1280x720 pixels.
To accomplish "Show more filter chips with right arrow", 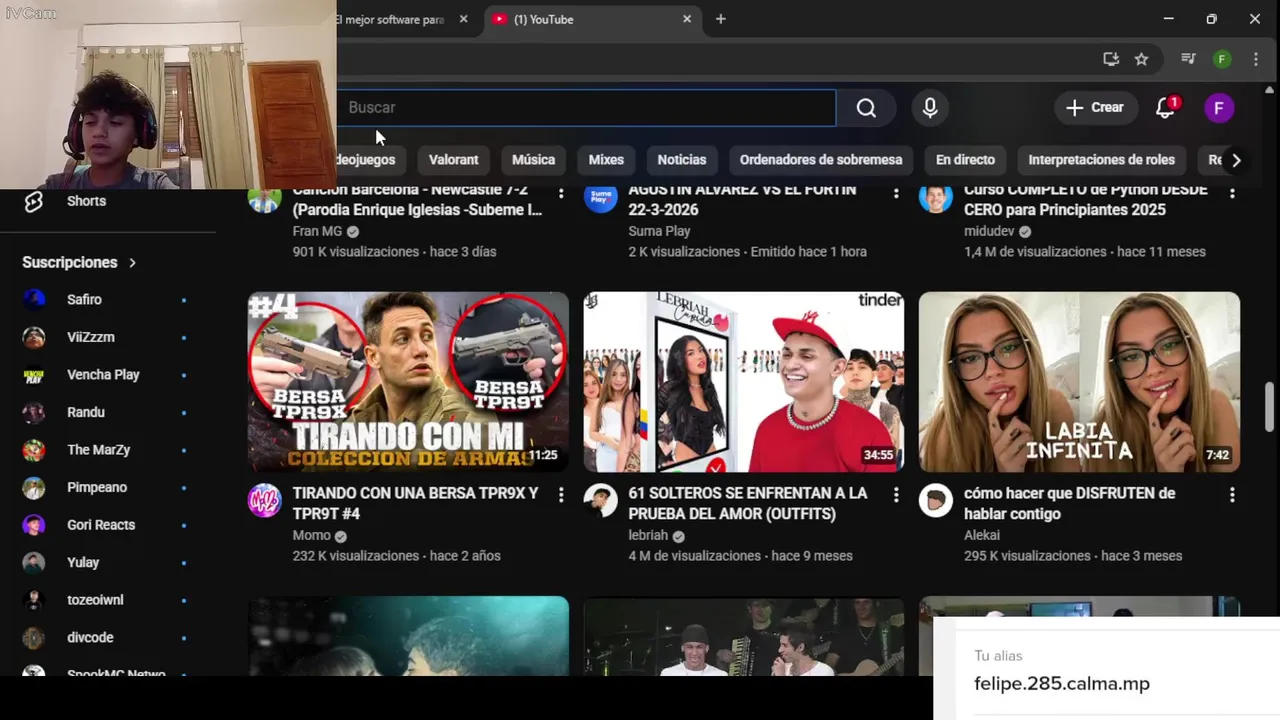I will [x=1236, y=160].
